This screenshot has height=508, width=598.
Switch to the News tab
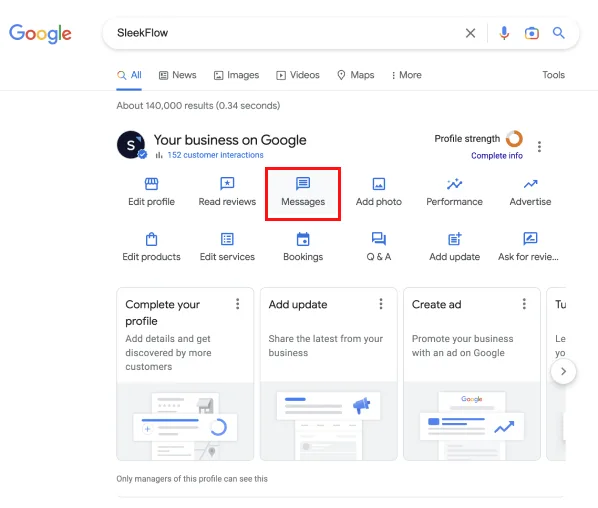[x=178, y=75]
